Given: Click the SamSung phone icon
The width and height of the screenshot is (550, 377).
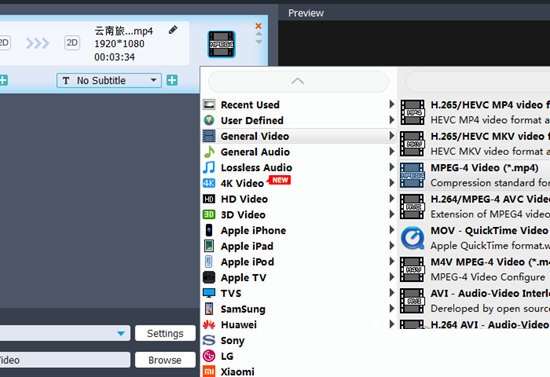Looking at the screenshot, I should pyautogui.click(x=209, y=309).
